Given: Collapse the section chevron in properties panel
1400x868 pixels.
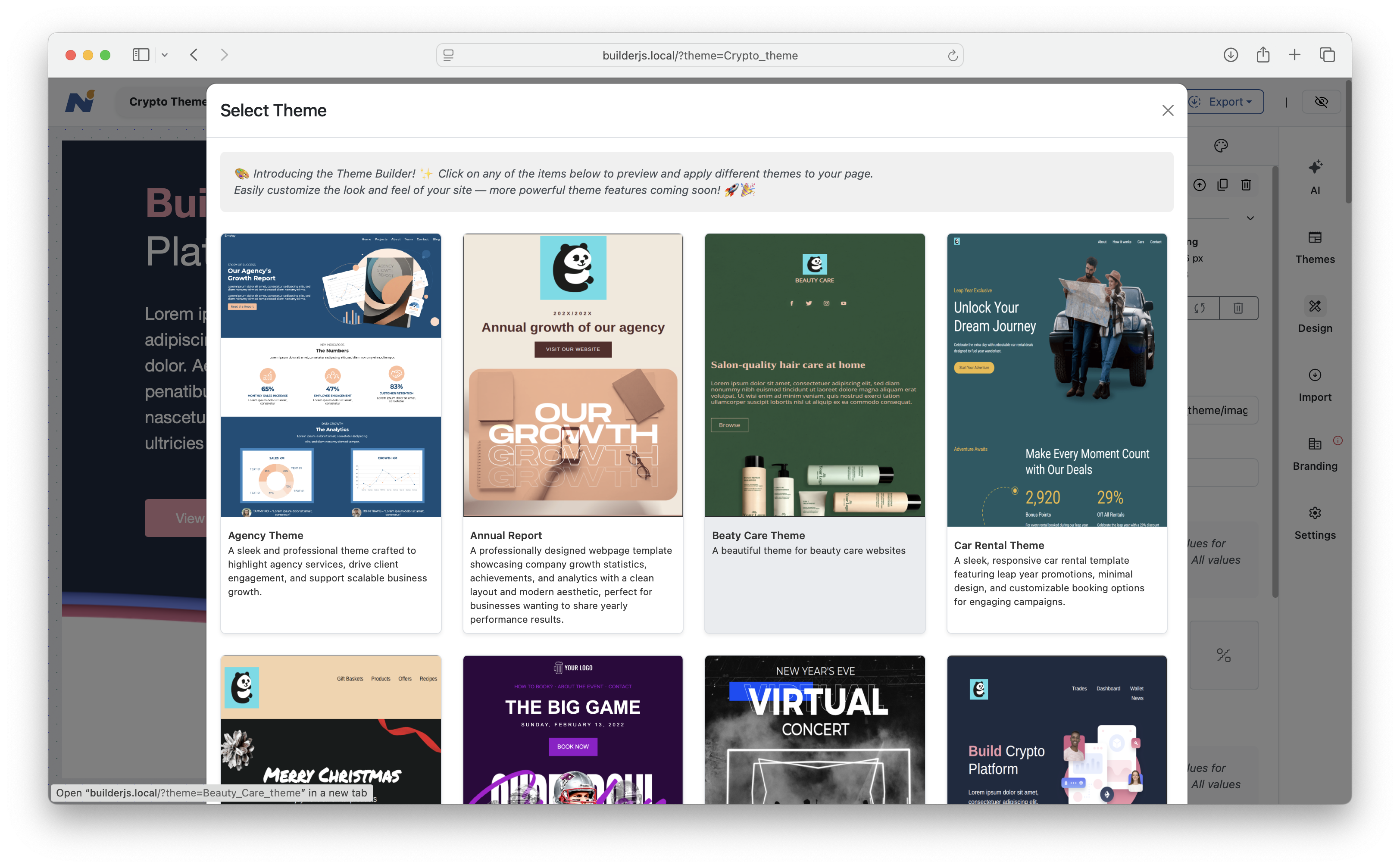Looking at the screenshot, I should (1250, 218).
